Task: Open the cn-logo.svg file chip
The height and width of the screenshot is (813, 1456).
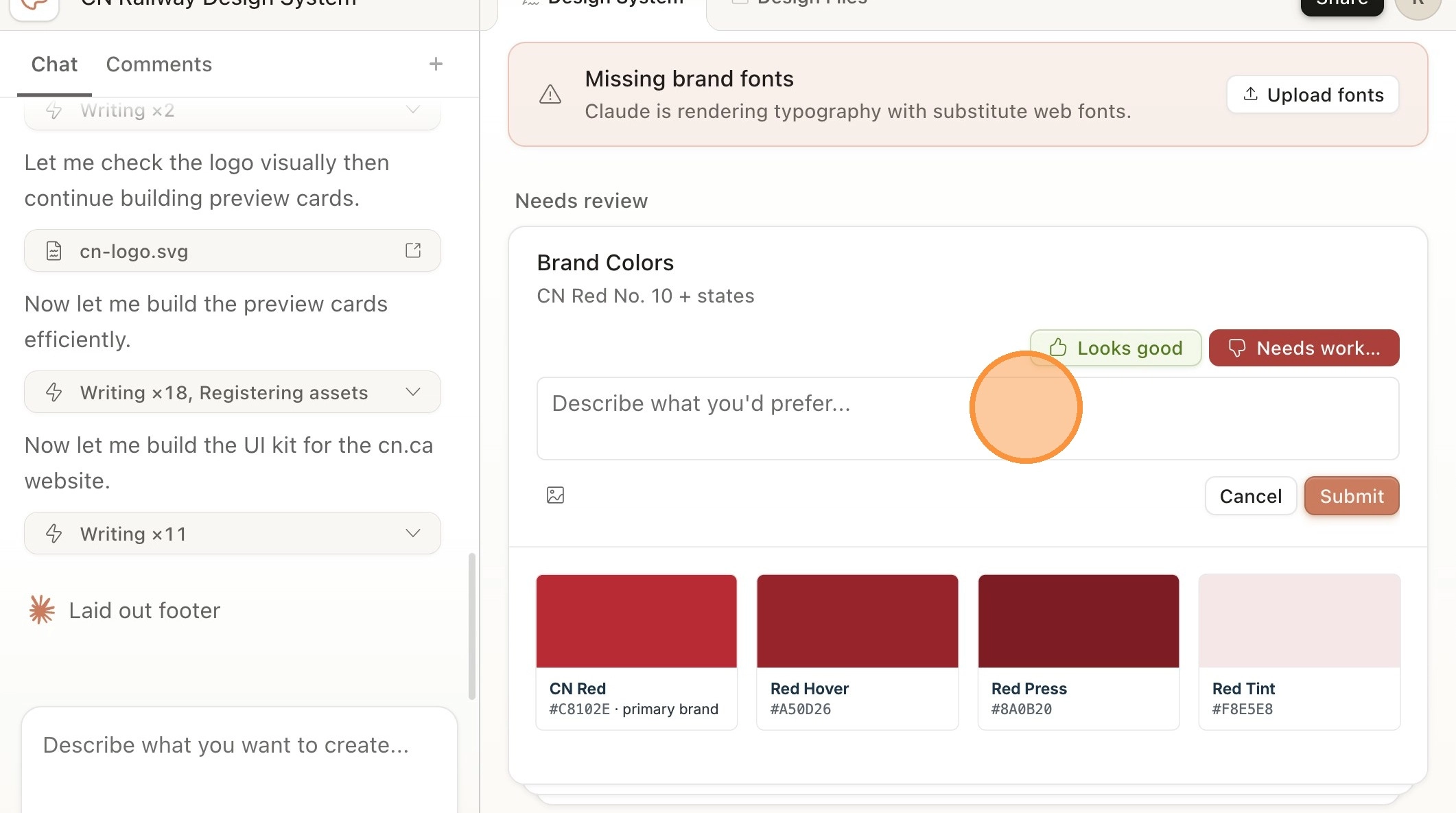Action: (x=232, y=251)
